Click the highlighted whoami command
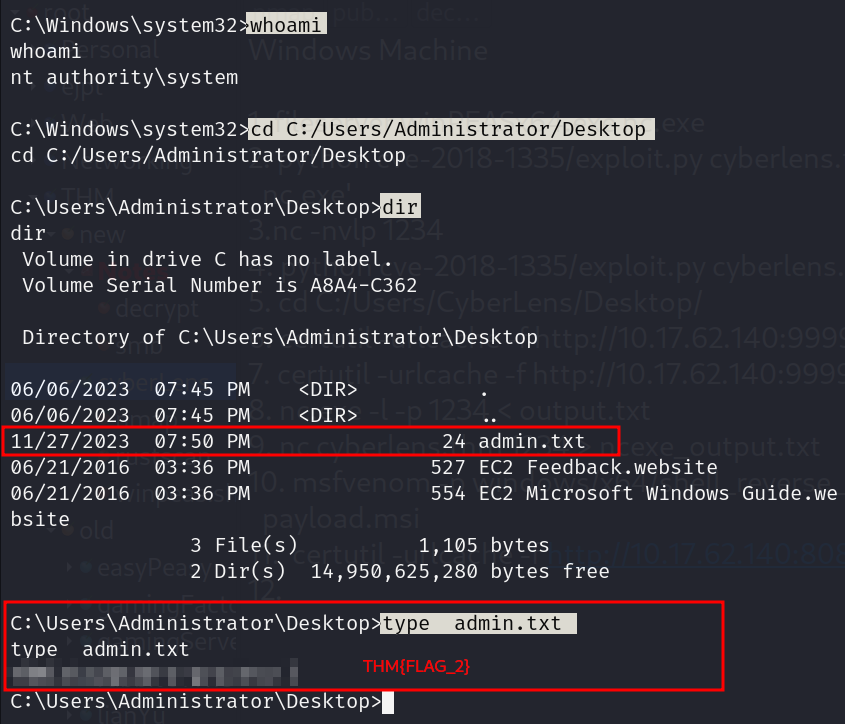 pyautogui.click(x=287, y=26)
